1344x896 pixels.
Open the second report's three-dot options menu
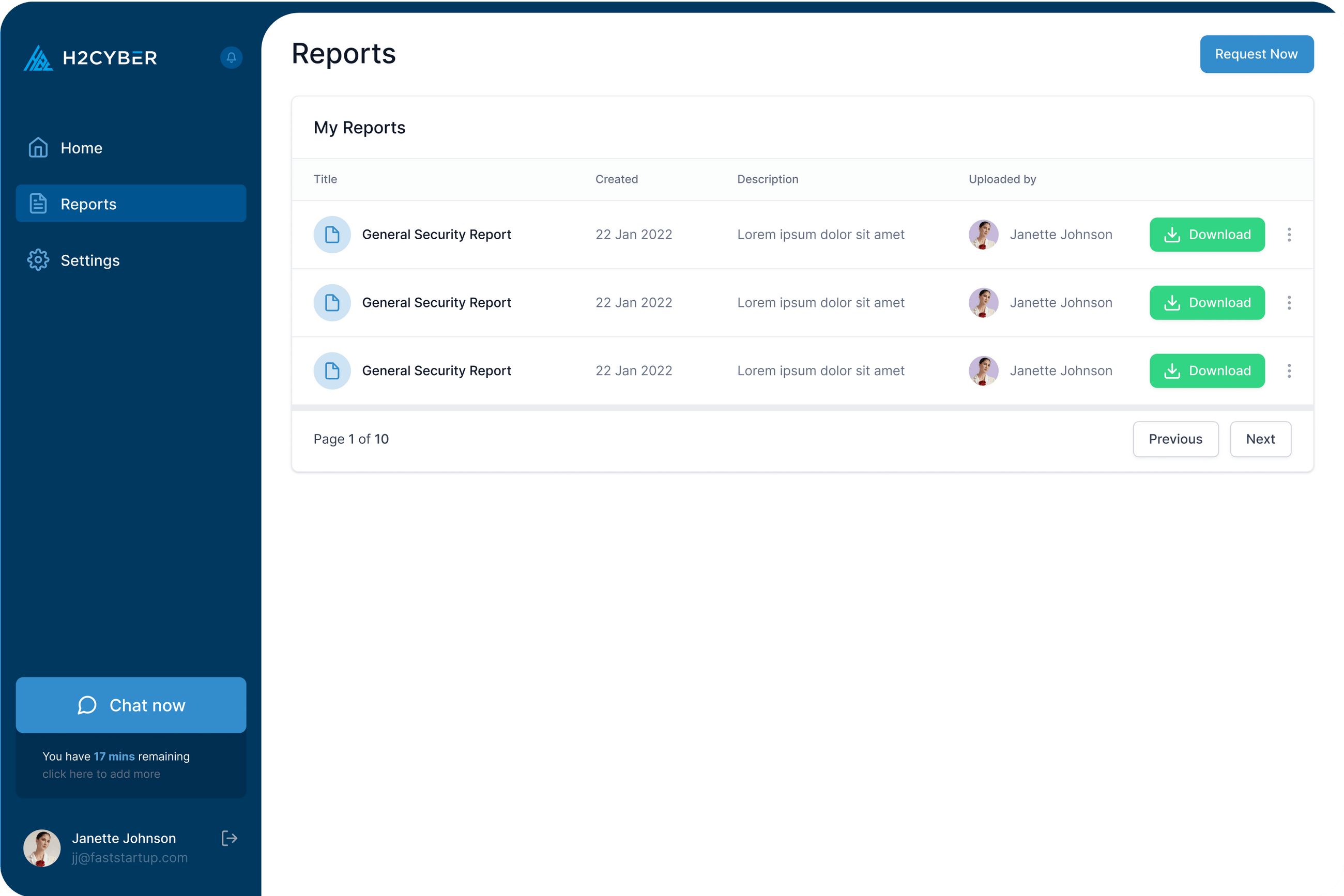[1289, 303]
